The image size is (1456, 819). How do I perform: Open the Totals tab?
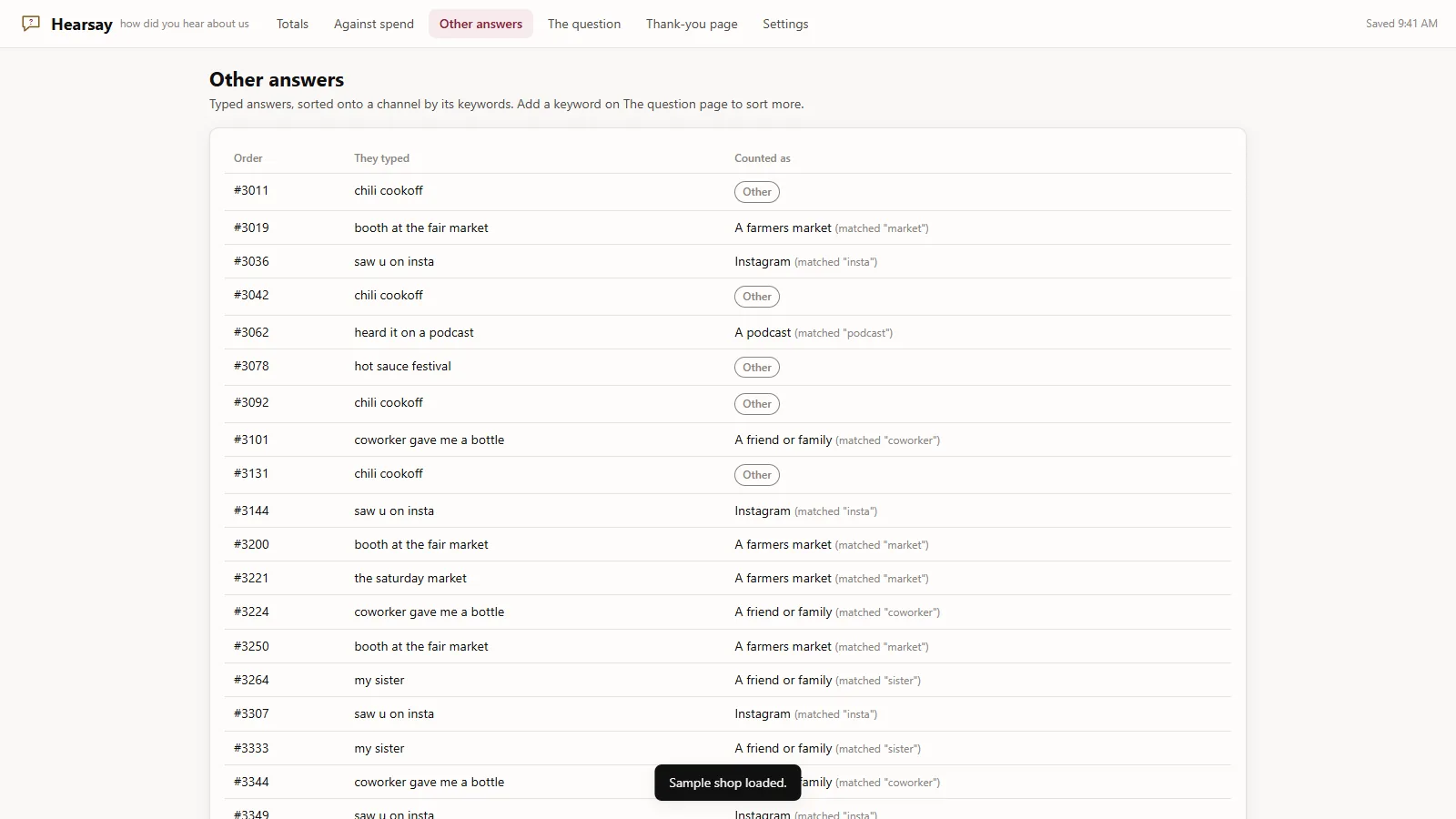pos(292,24)
